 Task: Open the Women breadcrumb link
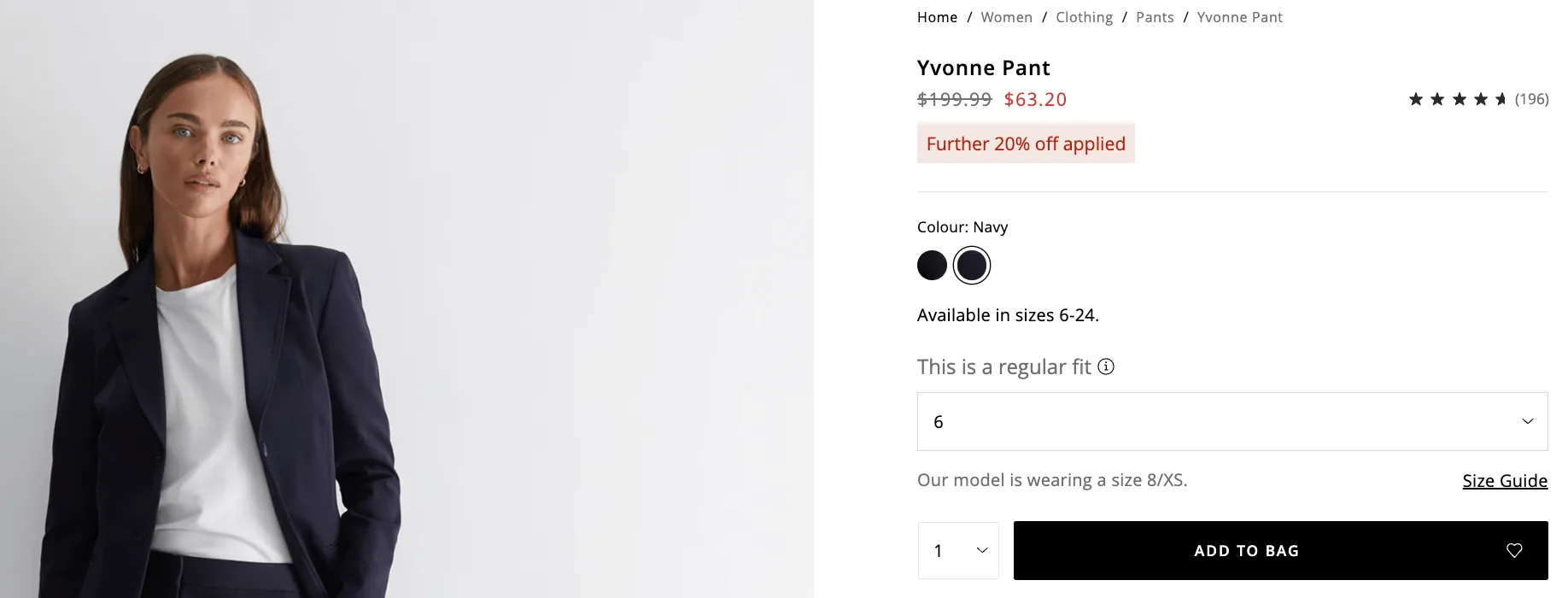click(x=1006, y=17)
